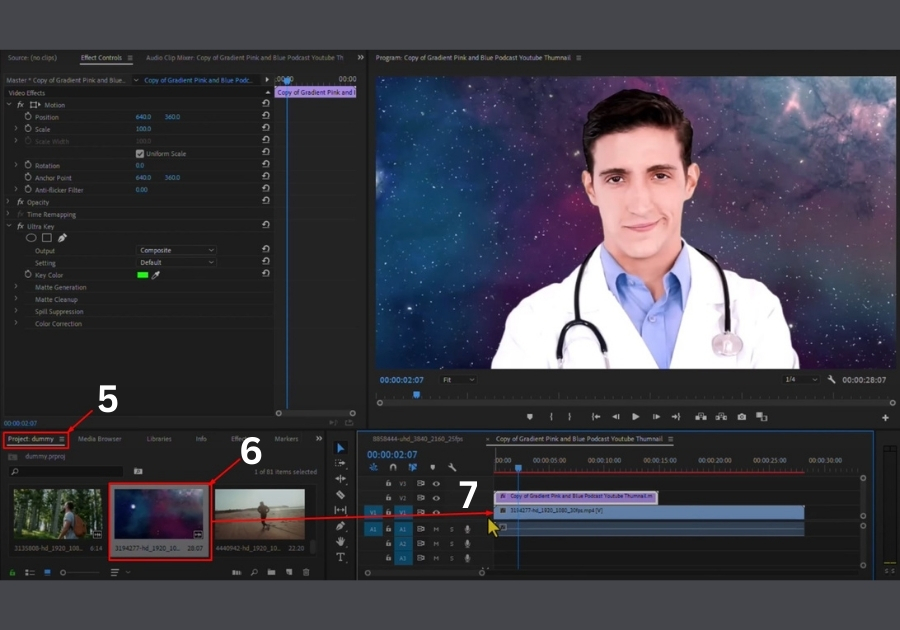Toggle Uniform Scale checkbox
Screen dimensions: 900x630
[x=139, y=153]
